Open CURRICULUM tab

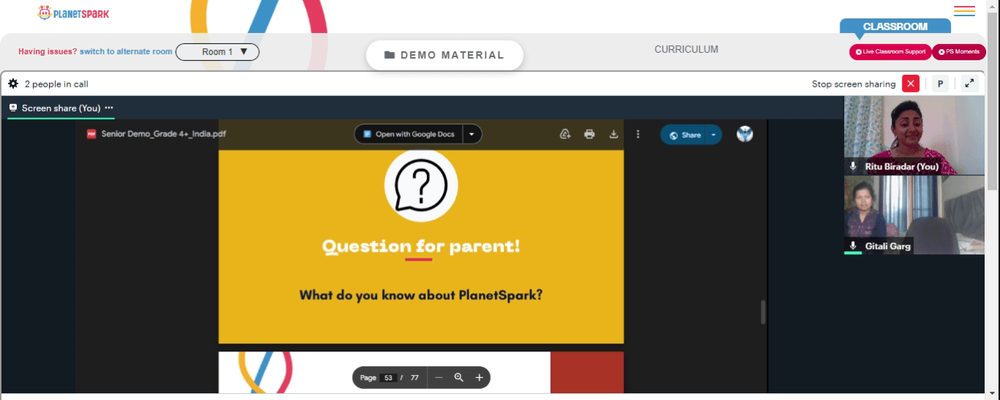tap(686, 49)
